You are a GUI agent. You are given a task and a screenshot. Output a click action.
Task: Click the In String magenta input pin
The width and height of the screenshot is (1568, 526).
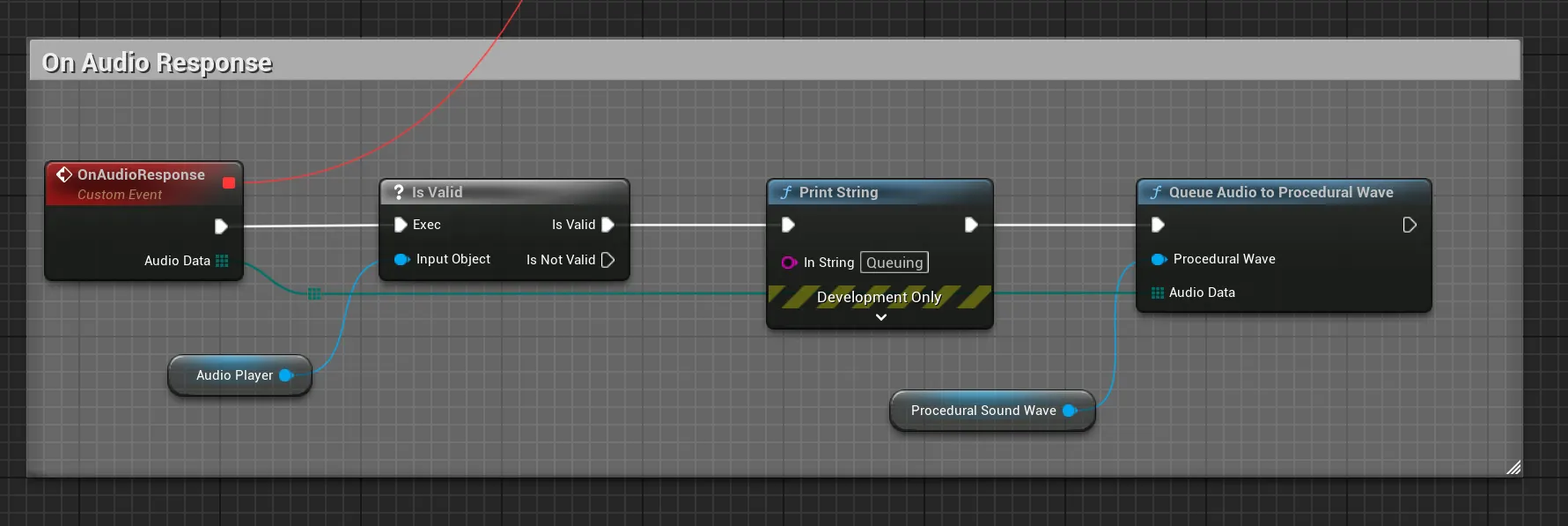pyautogui.click(x=789, y=263)
